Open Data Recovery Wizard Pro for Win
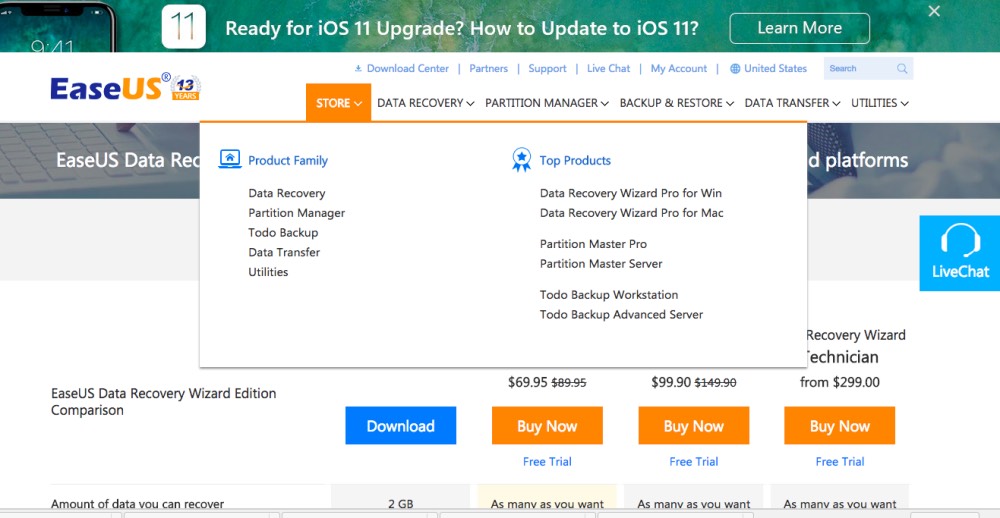The width and height of the screenshot is (1000, 518). pos(631,193)
